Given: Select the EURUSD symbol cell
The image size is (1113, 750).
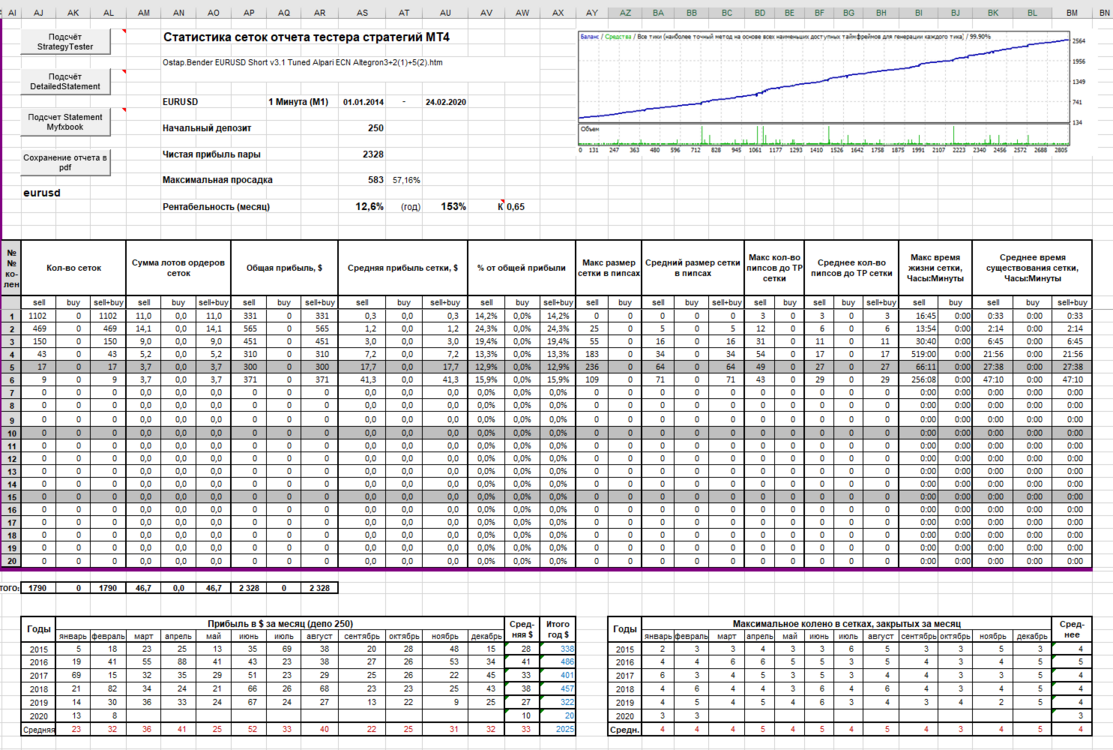Looking at the screenshot, I should pos(180,102).
